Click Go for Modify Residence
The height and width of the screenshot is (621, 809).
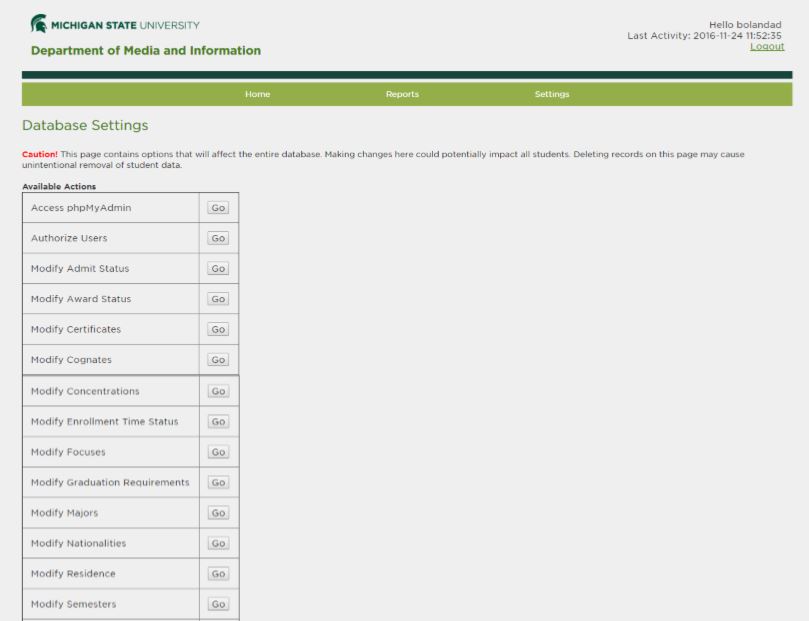pos(219,574)
